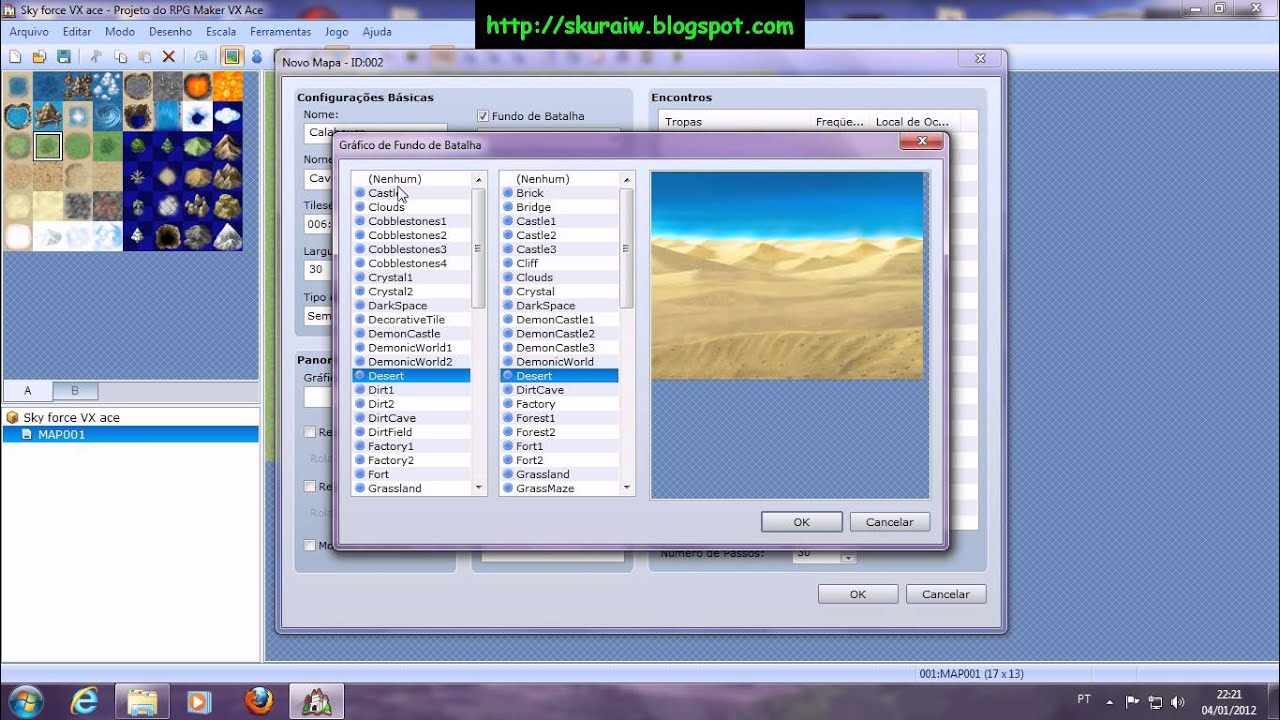Viewport: 1280px width, 720px height.
Task: Switch to tileset tab B
Action: click(75, 391)
